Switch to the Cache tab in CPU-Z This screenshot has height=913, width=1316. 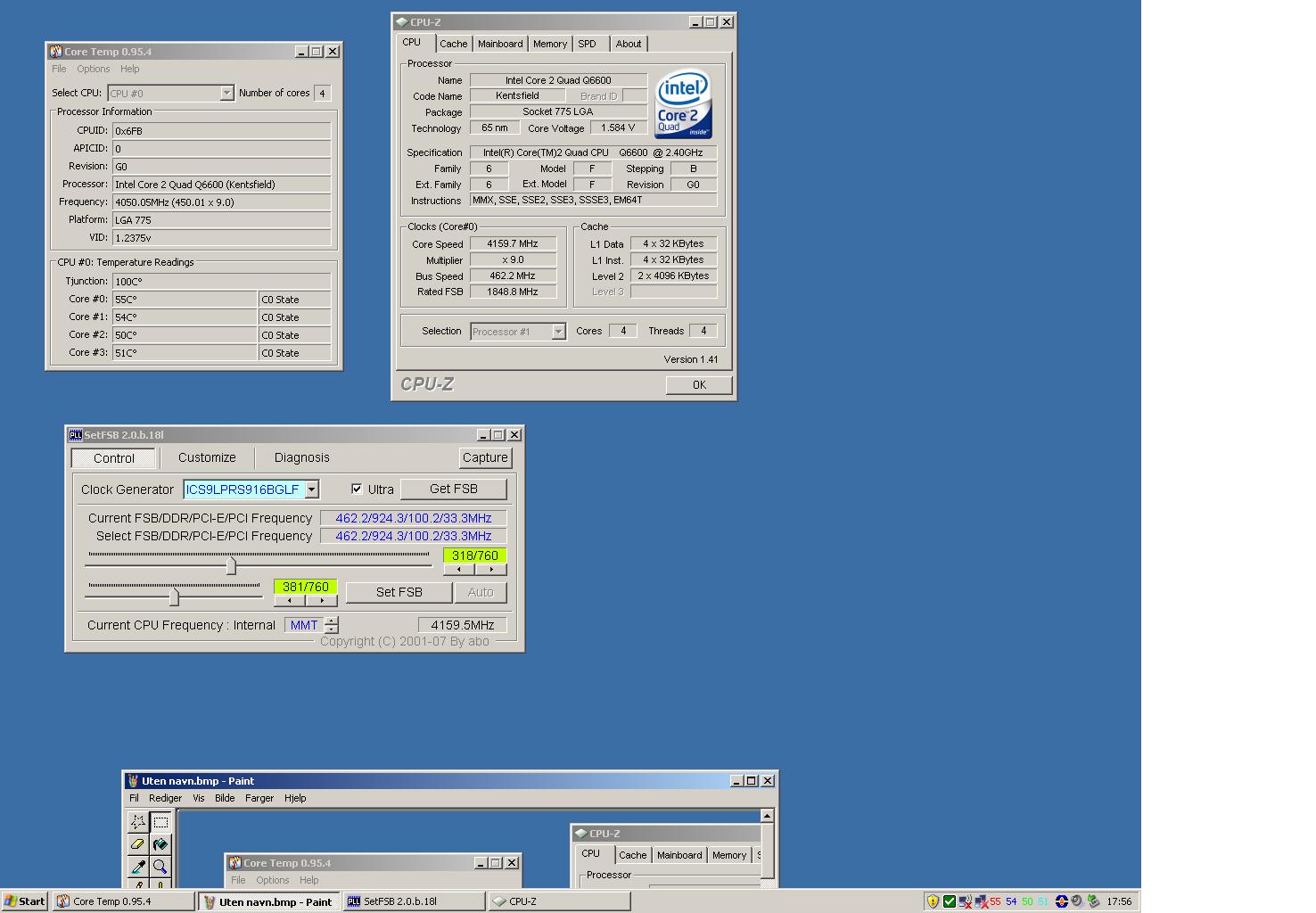[453, 44]
